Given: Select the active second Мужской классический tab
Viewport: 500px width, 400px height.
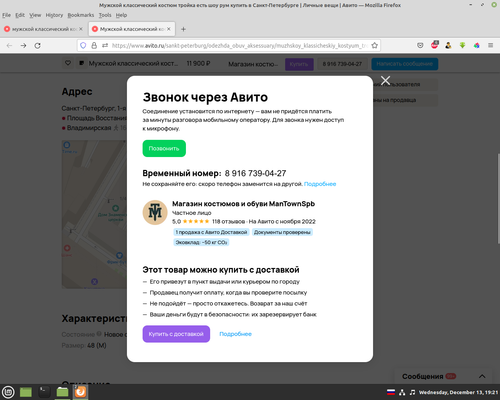Looking at the screenshot, I should (131, 29).
